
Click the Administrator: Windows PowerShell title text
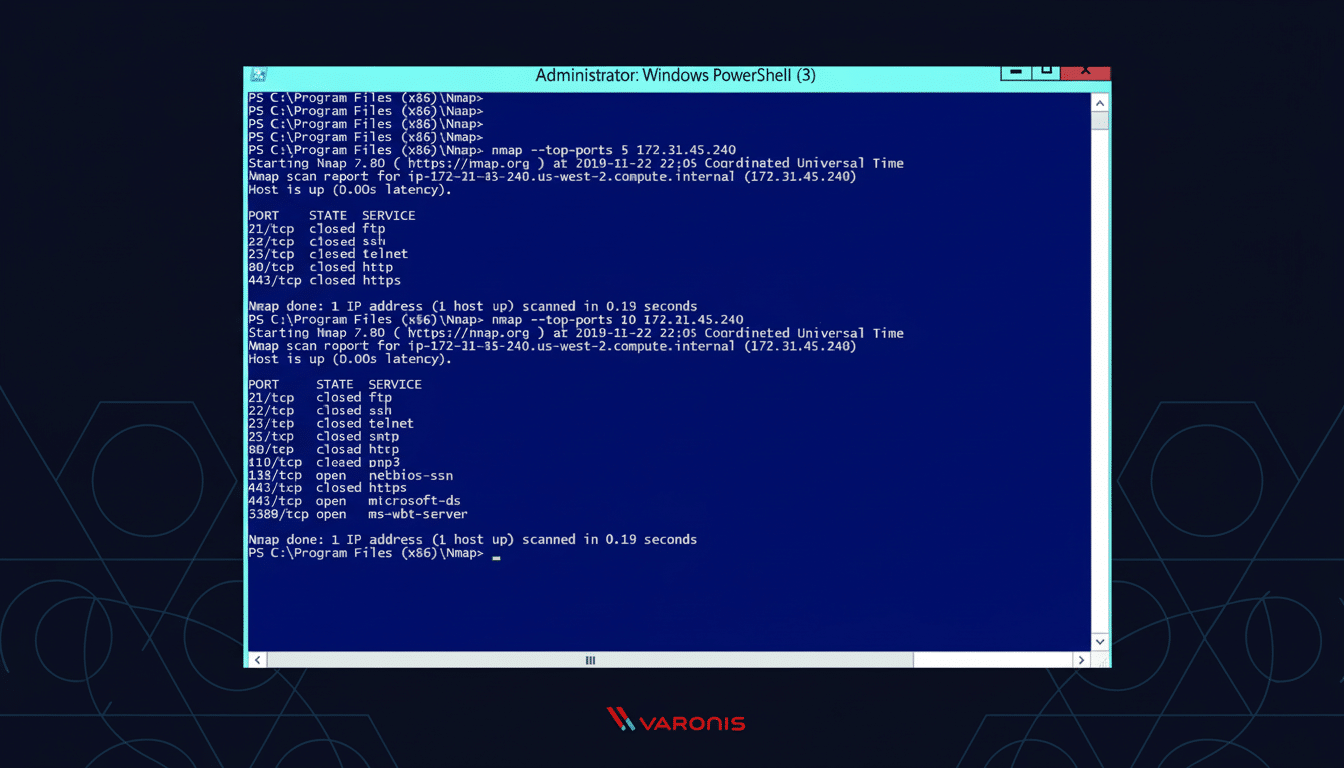(676, 75)
